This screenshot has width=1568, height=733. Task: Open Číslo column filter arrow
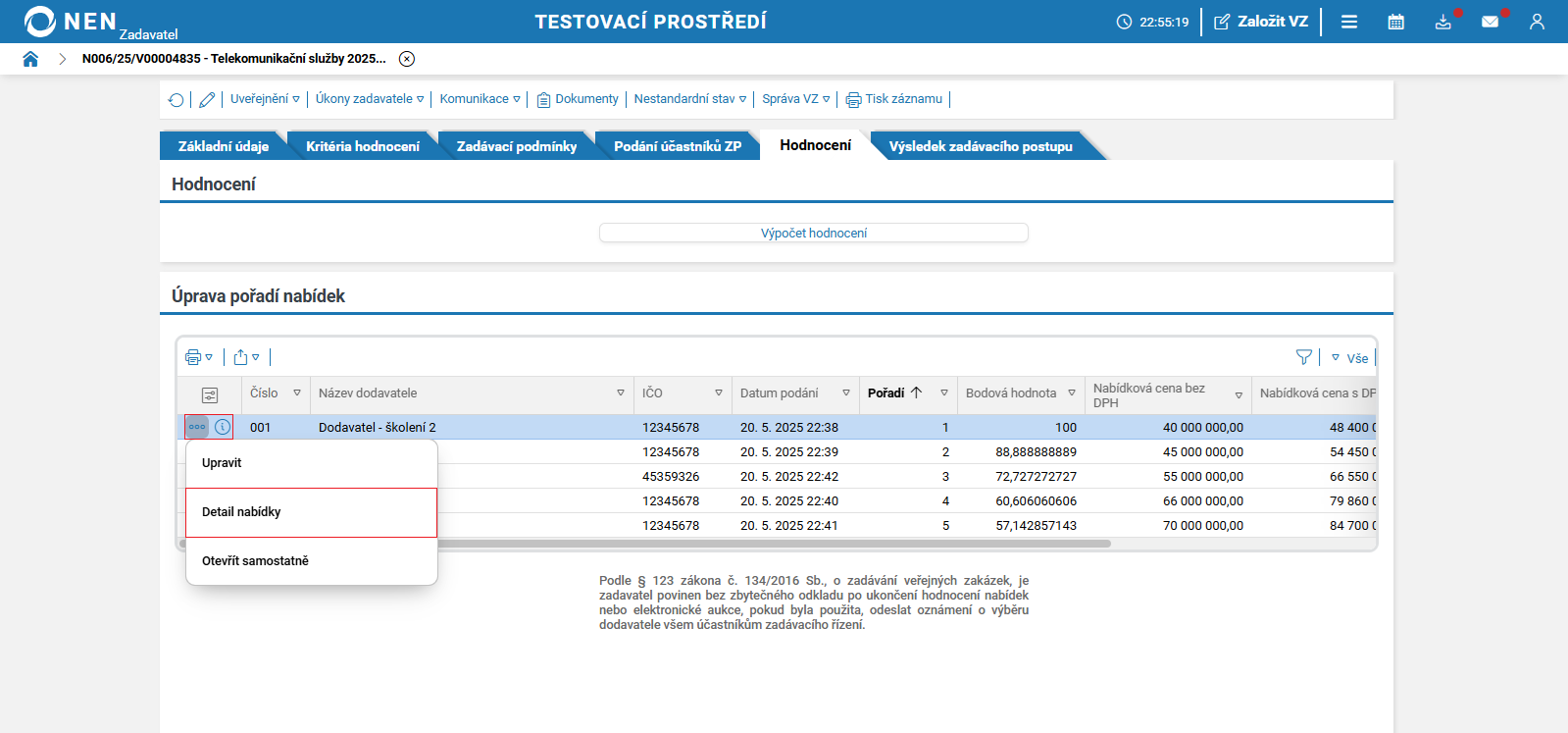297,393
